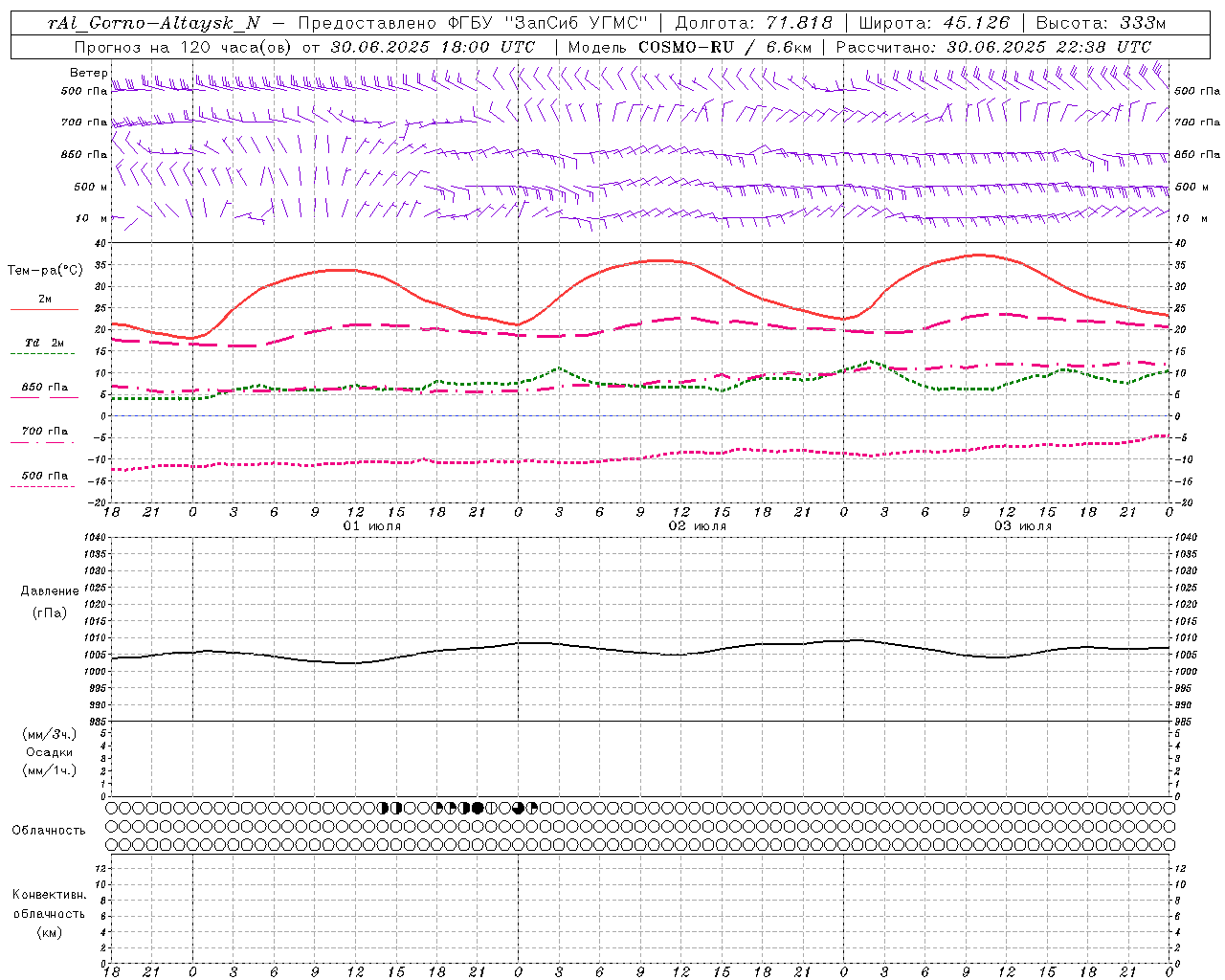Click the forecast start time 30.06.2025 18:00 UTC
Viewport: 1225px width, 980px height.
pos(433,47)
